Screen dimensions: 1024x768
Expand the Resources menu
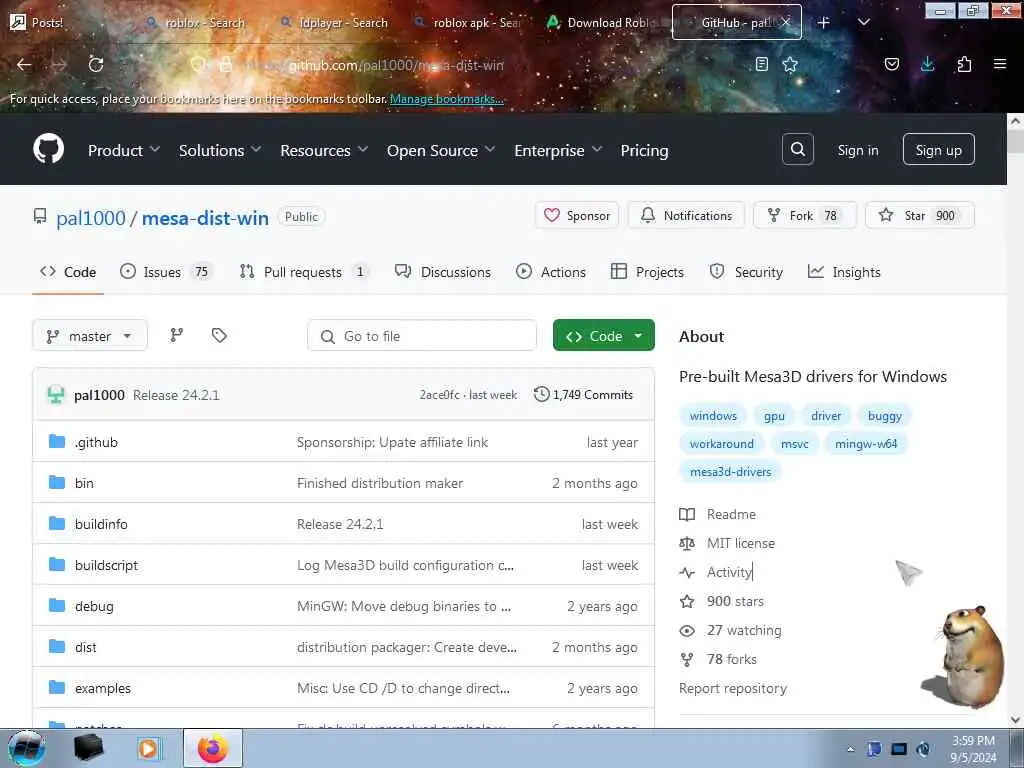[x=324, y=150]
